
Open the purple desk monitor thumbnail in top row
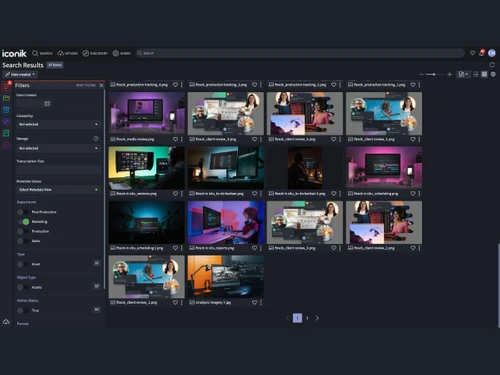coord(146,113)
